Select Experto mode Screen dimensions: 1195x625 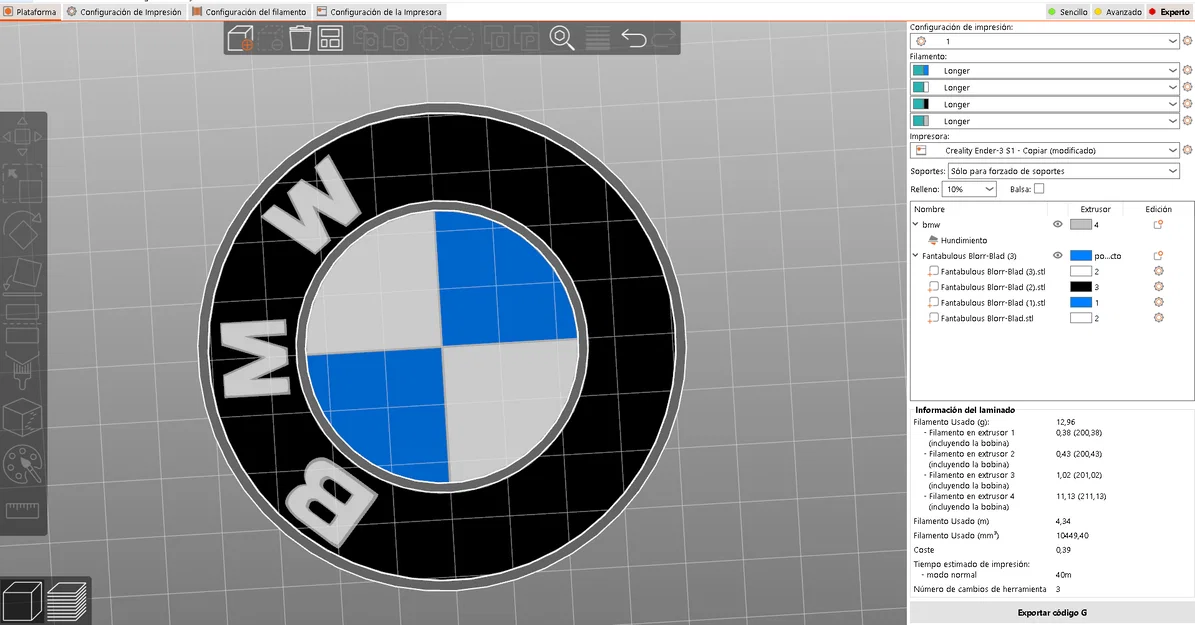point(1169,11)
